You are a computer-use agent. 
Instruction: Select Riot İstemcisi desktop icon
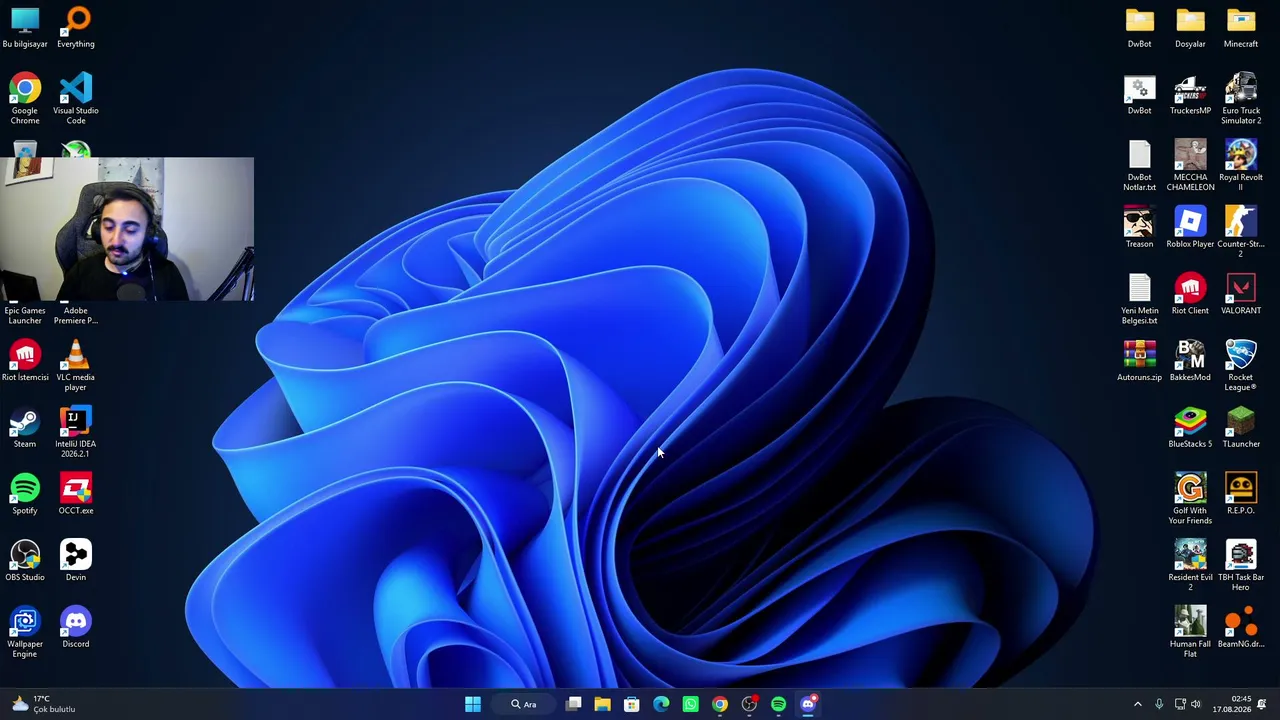click(x=25, y=360)
